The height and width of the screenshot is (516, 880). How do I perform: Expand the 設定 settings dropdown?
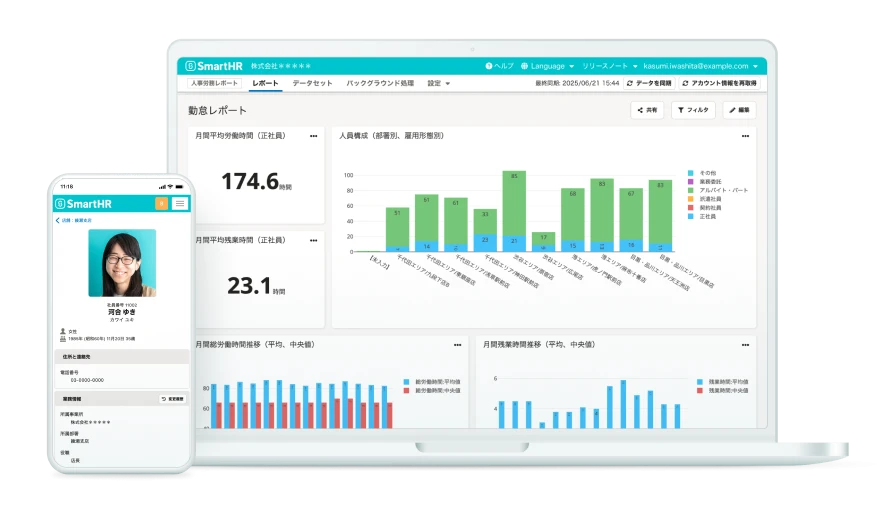[x=438, y=84]
